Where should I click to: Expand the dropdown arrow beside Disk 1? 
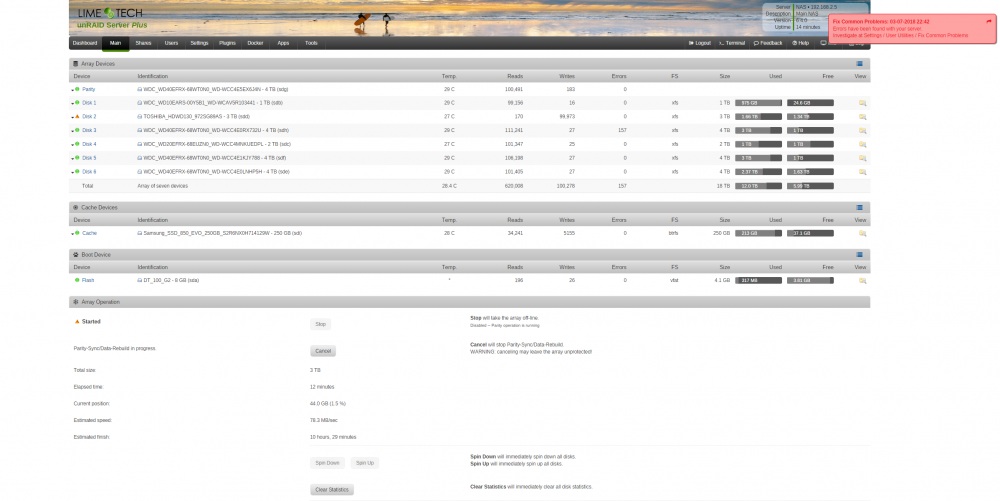click(72, 104)
